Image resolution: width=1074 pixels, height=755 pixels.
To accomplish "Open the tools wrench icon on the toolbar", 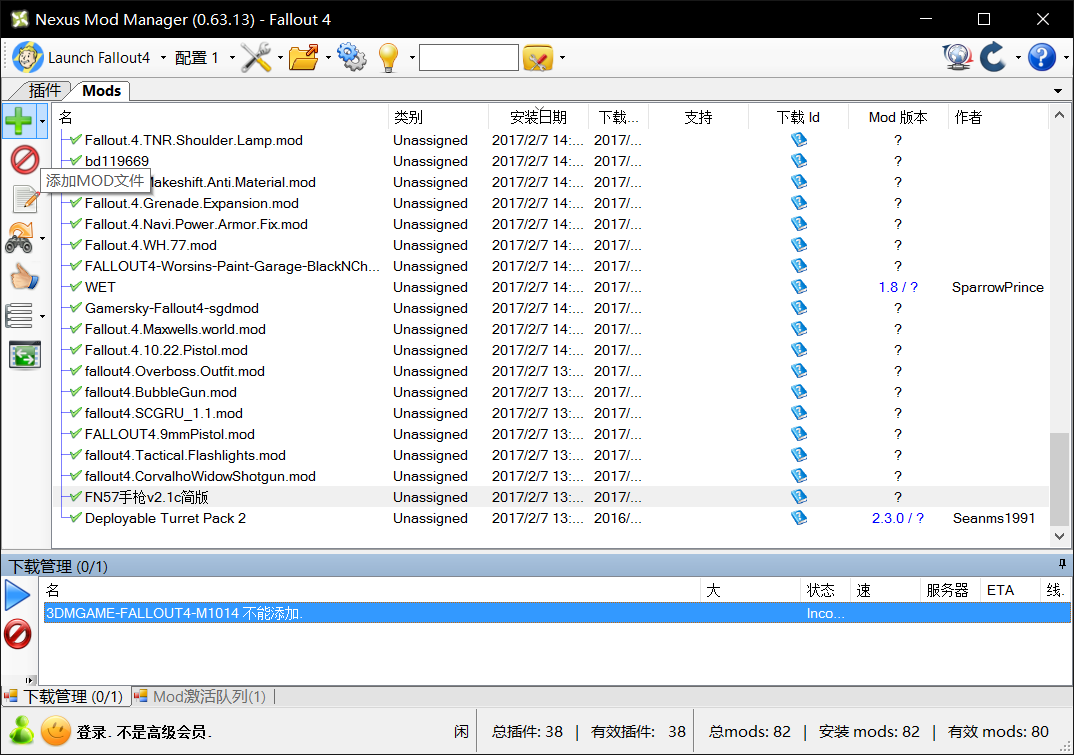I will pos(255,57).
